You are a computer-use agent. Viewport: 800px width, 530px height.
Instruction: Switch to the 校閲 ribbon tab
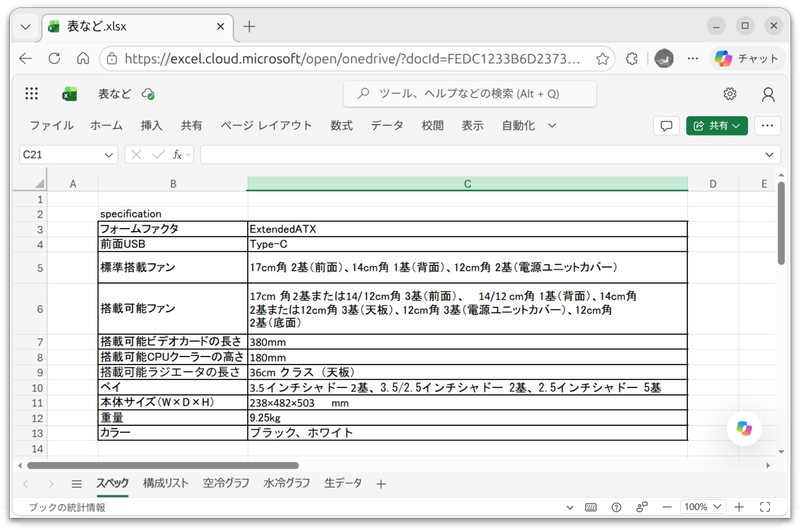tap(433, 125)
